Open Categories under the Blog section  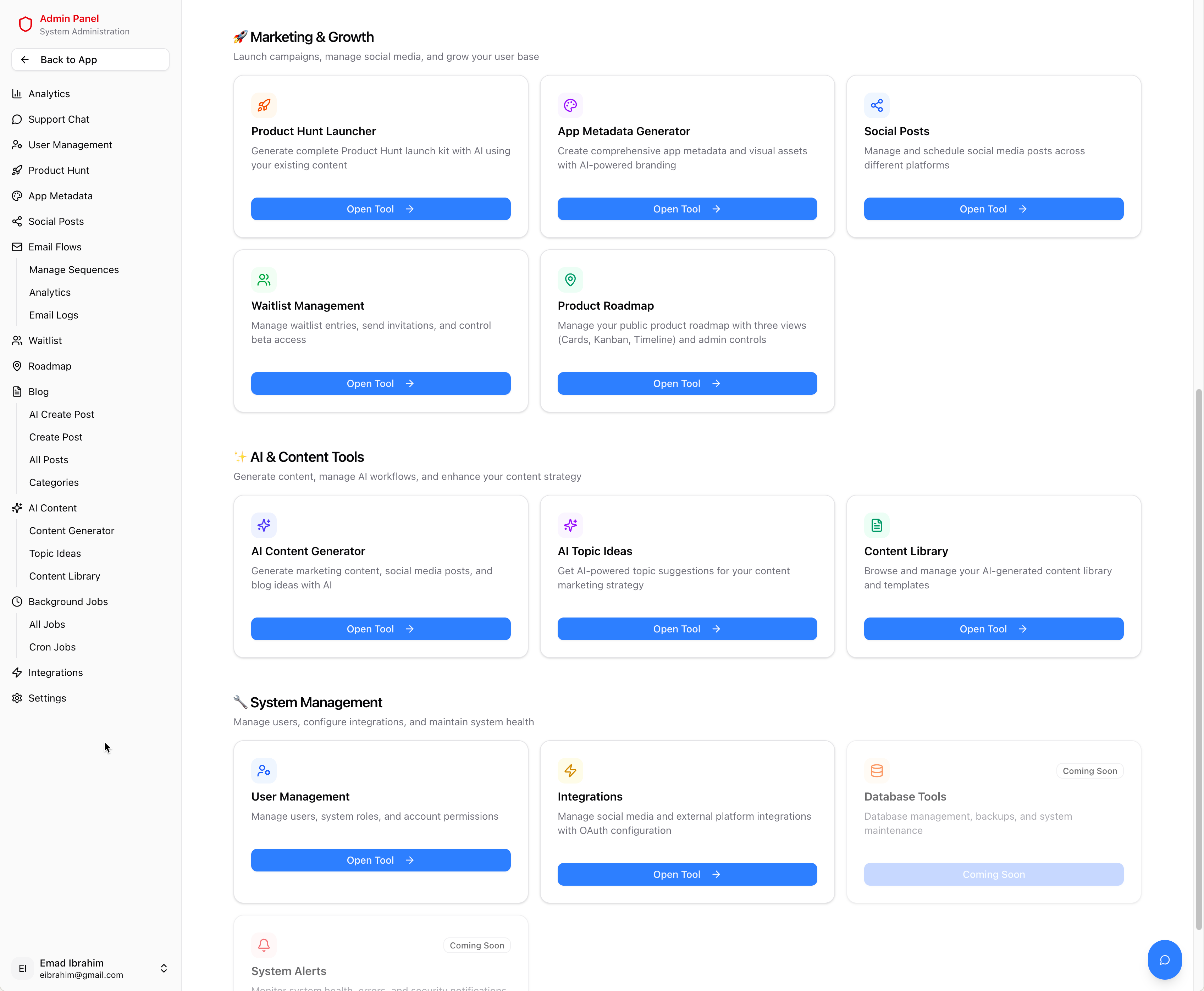54,482
